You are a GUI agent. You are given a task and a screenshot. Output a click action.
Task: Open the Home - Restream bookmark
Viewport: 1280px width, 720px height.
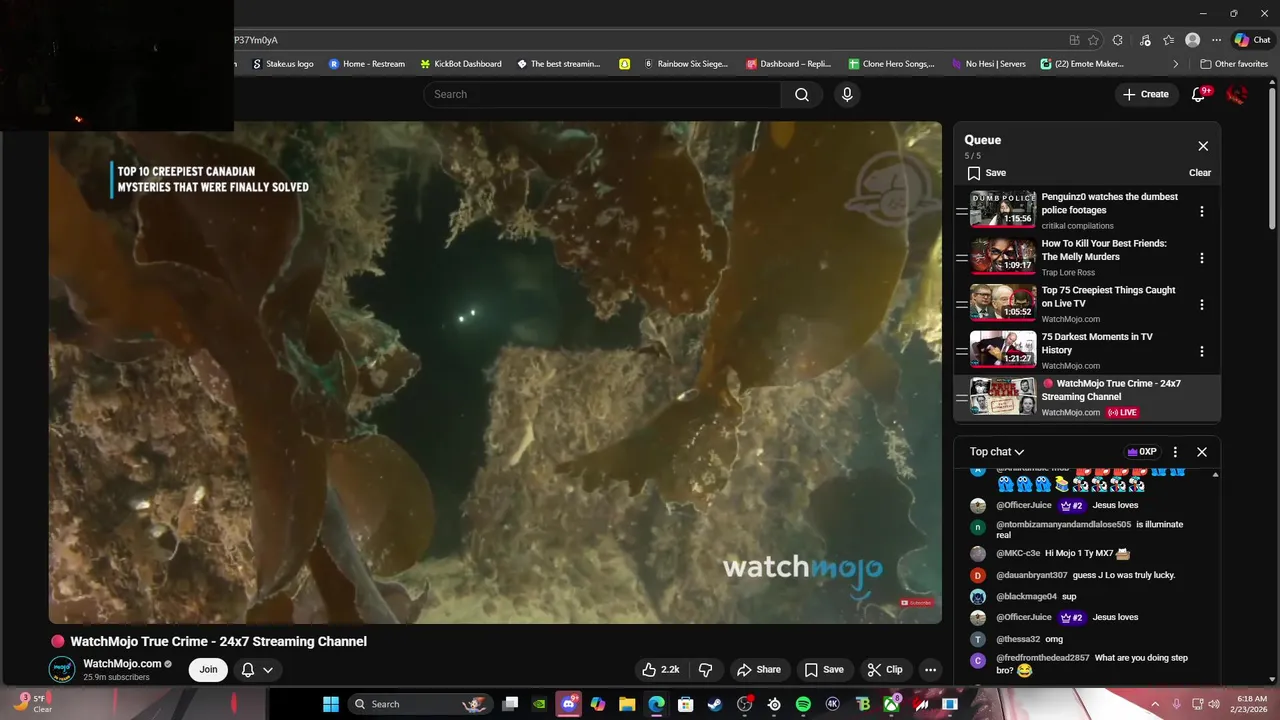[367, 64]
